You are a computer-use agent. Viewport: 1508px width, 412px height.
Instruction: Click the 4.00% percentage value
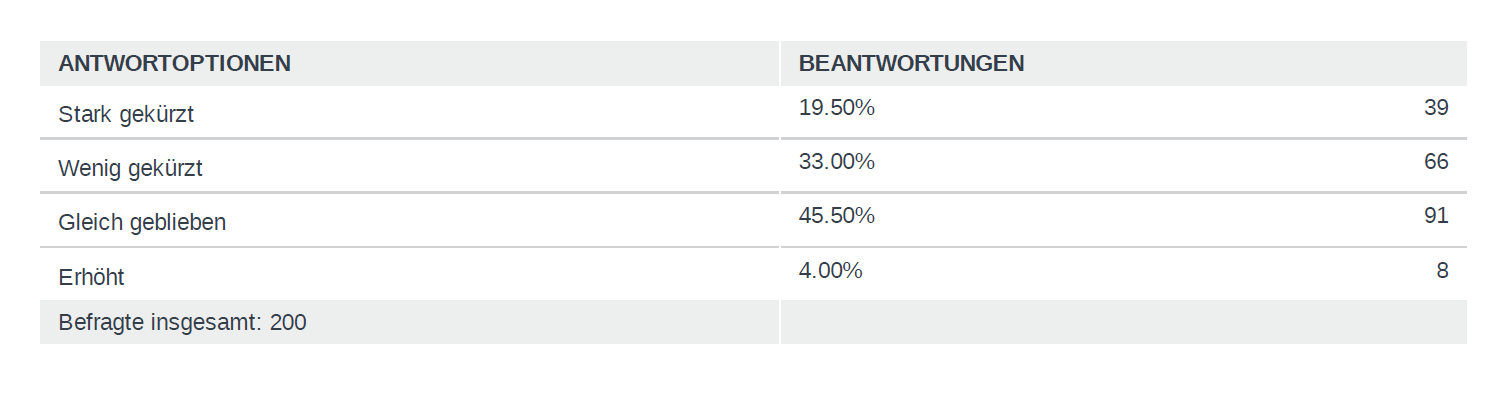tap(831, 270)
